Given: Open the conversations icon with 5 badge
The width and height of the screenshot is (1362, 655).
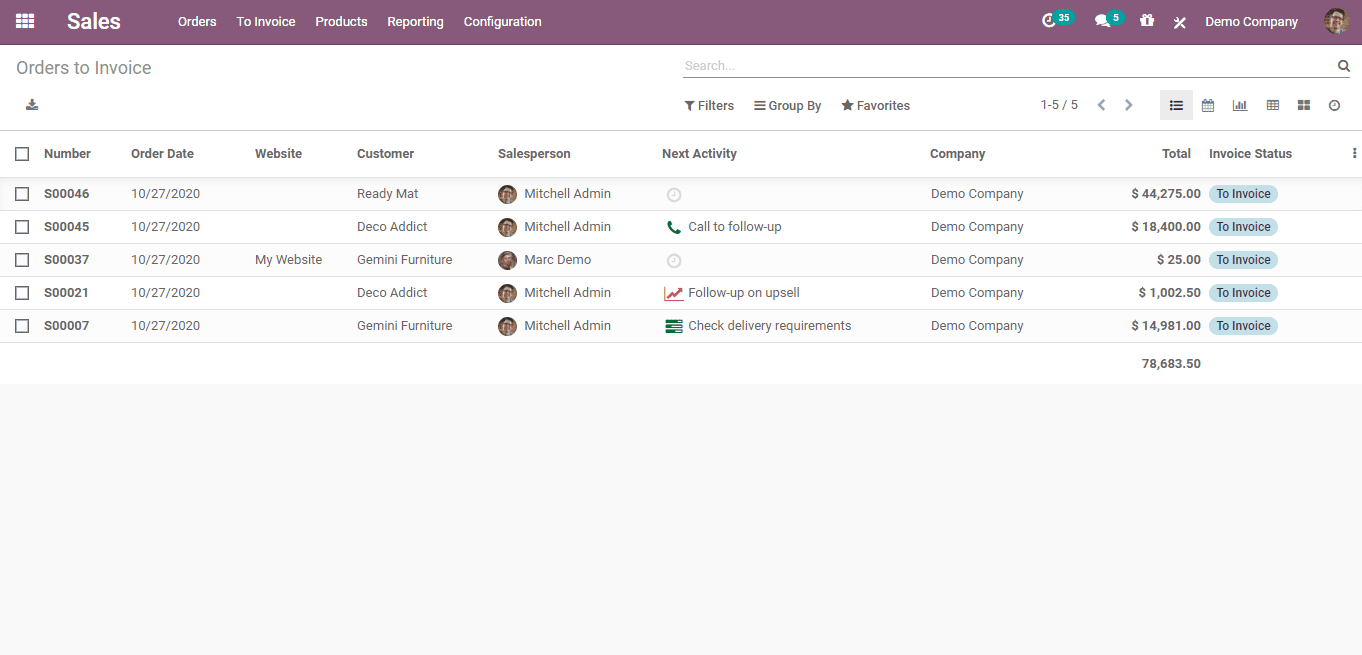Looking at the screenshot, I should 1103,21.
